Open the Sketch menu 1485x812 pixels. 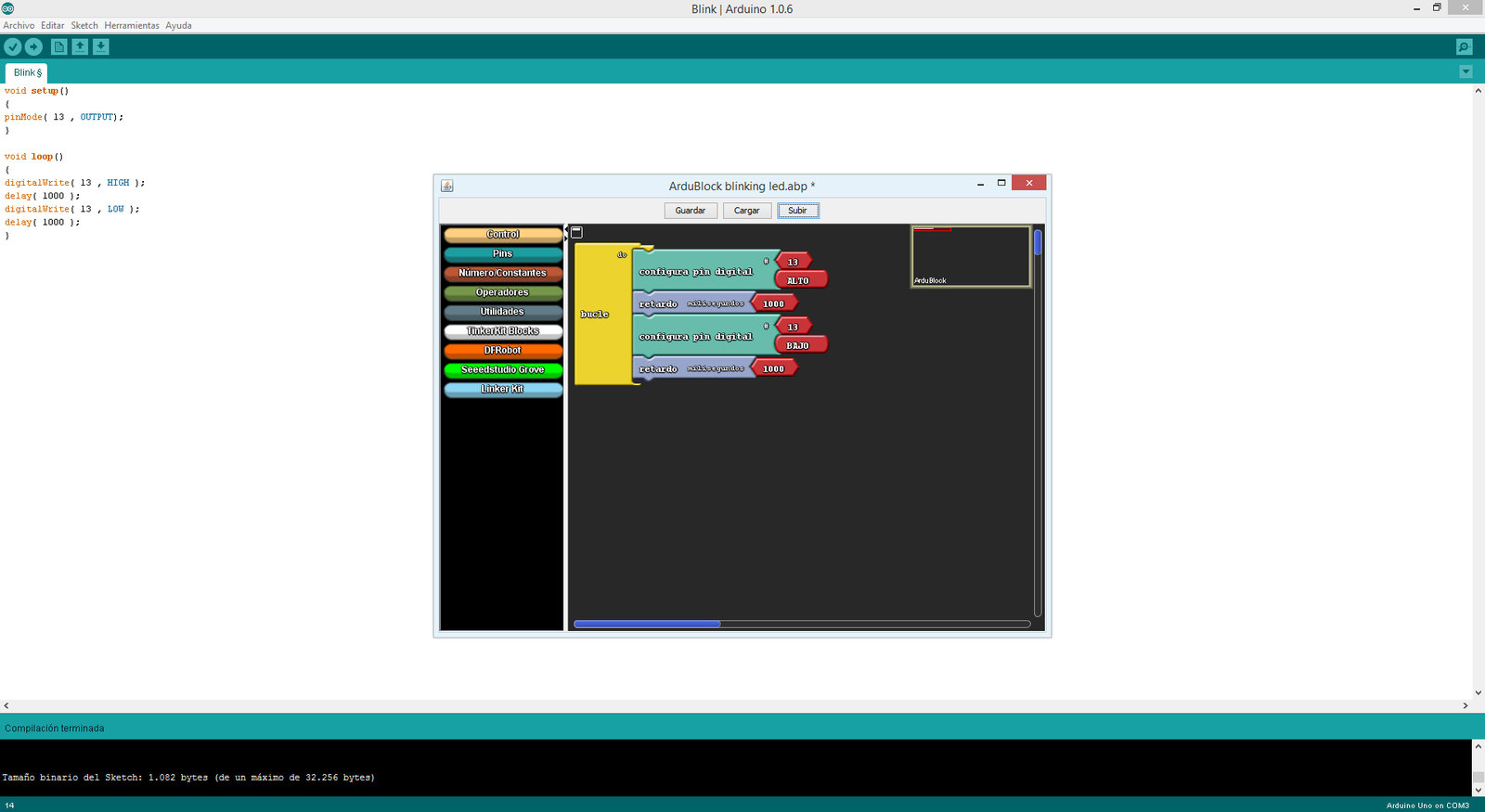(84, 25)
